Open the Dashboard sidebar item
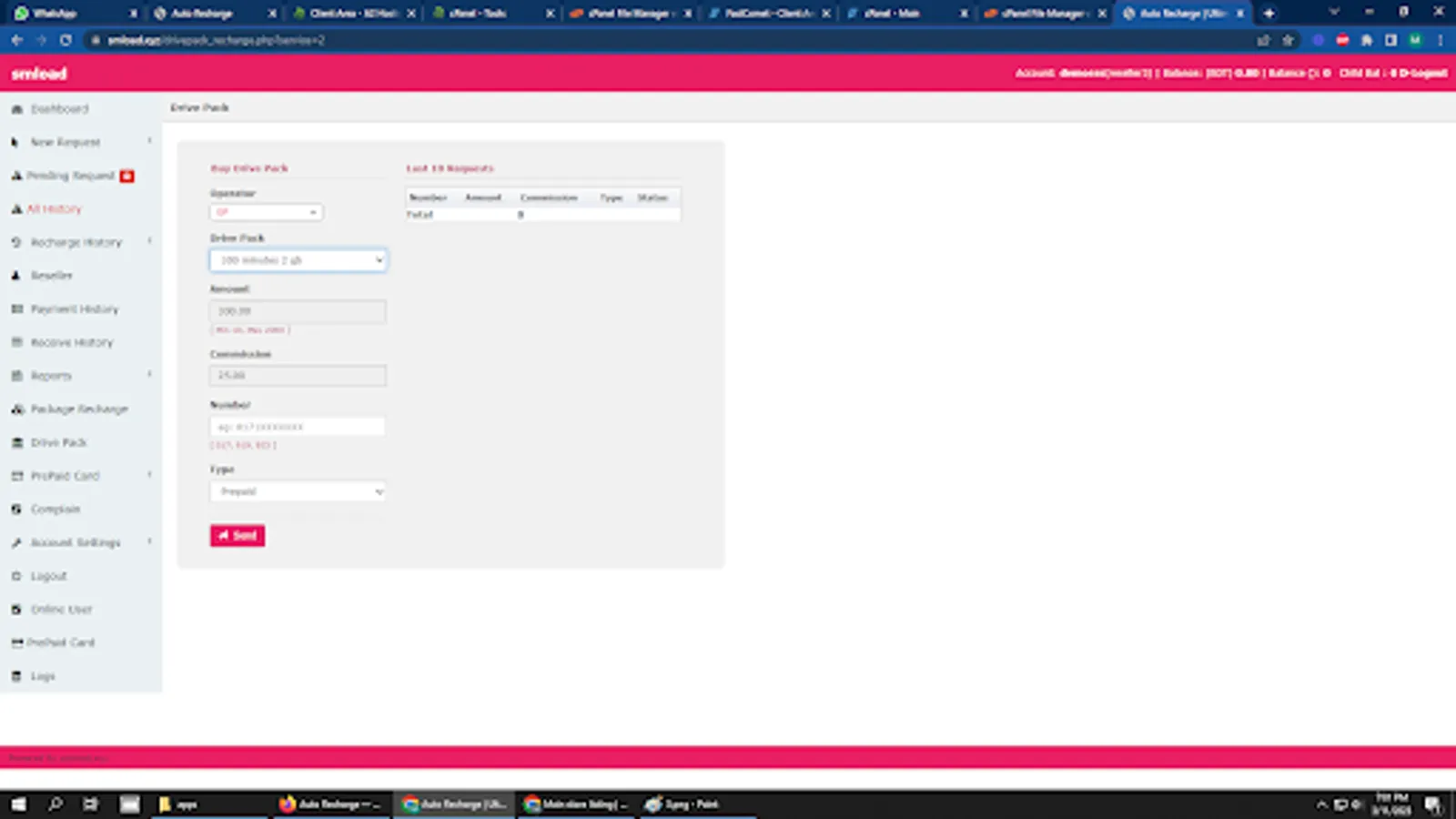The image size is (1456, 819). (x=59, y=109)
